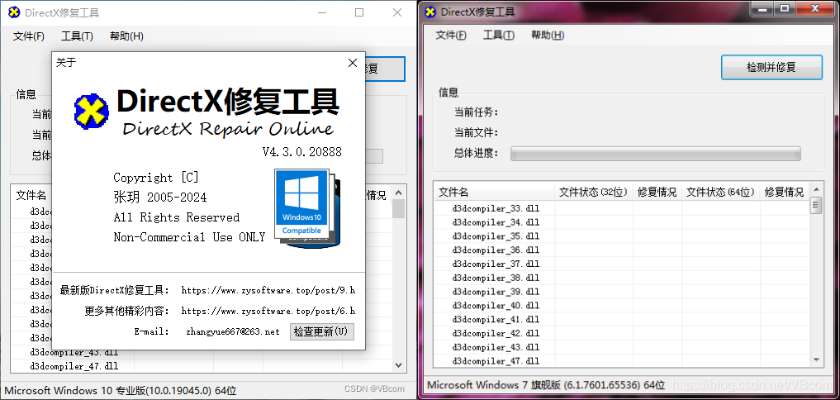The width and height of the screenshot is (840, 400).
Task: Click 文件状态(64位) column header
Action: pyautogui.click(x=721, y=192)
